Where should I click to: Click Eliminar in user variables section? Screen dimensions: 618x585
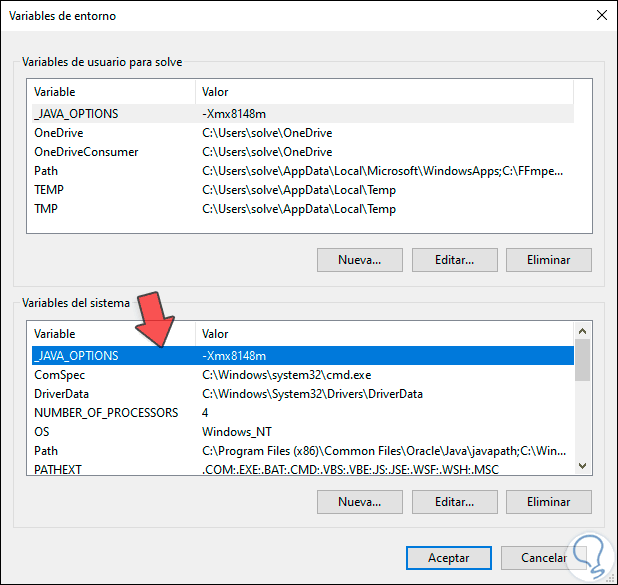[549, 260]
